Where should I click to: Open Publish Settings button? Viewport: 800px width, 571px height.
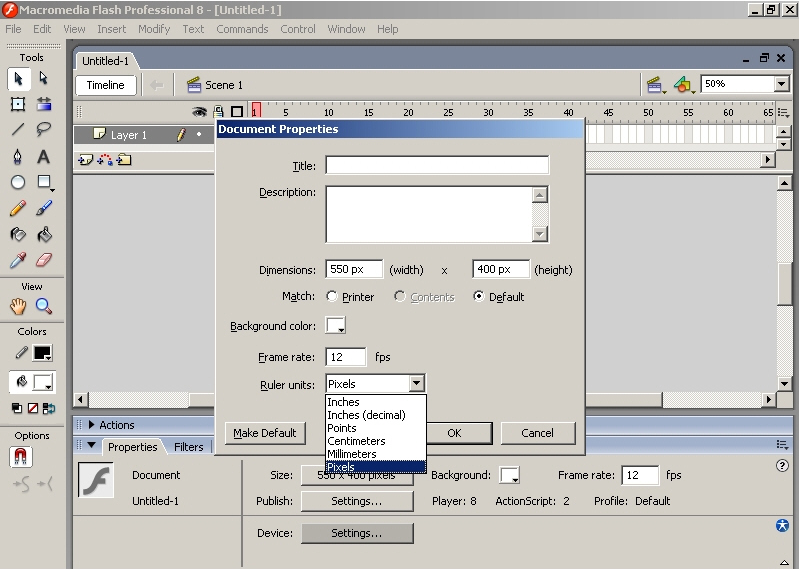point(357,501)
